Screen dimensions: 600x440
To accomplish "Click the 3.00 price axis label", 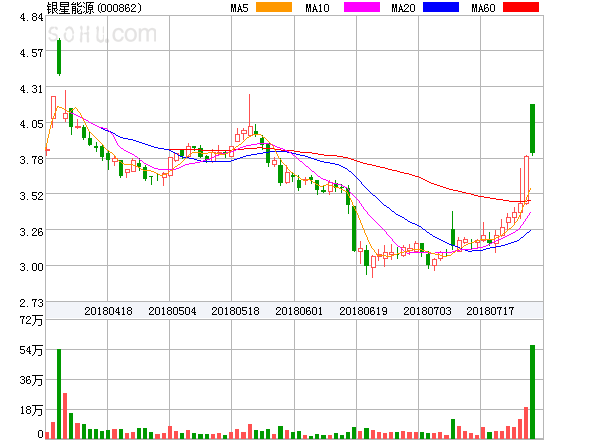I will point(31,267).
